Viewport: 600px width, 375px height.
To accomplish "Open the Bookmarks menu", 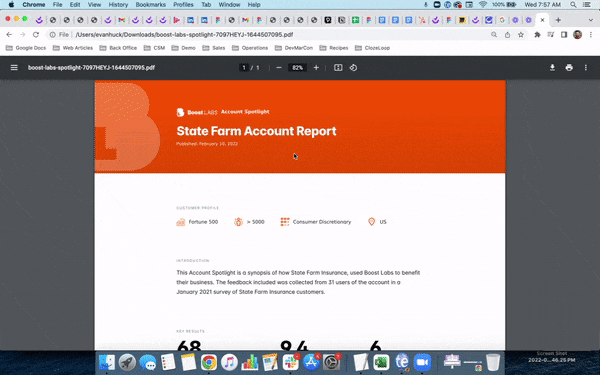I will coord(151,5).
